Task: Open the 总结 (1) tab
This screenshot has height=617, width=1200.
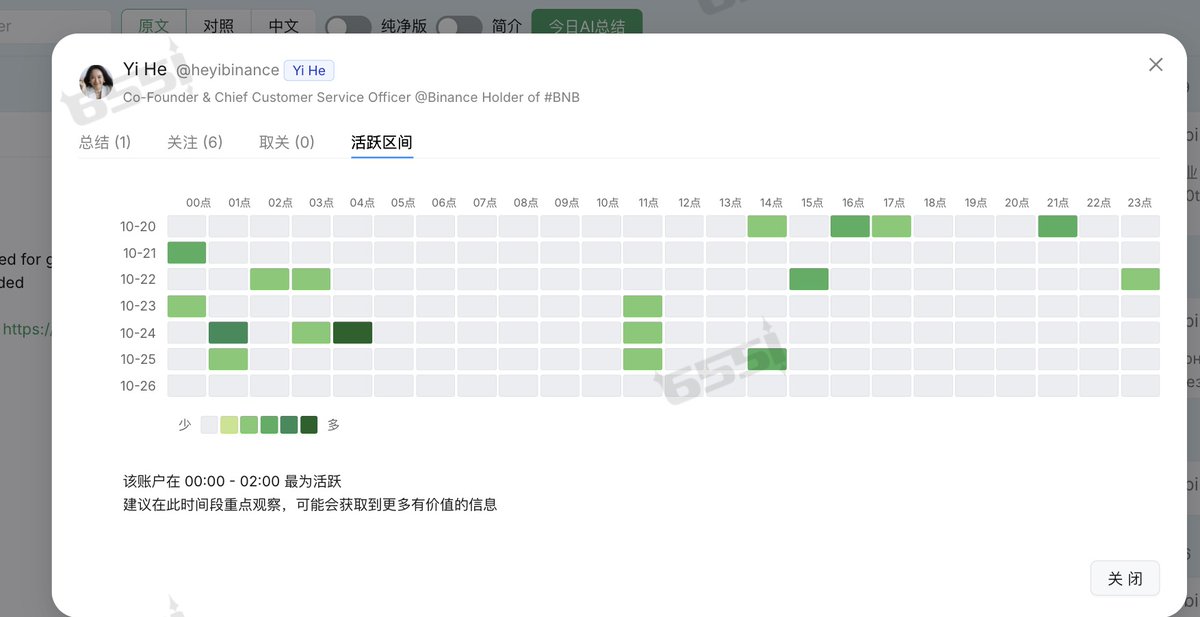Action: coord(105,142)
